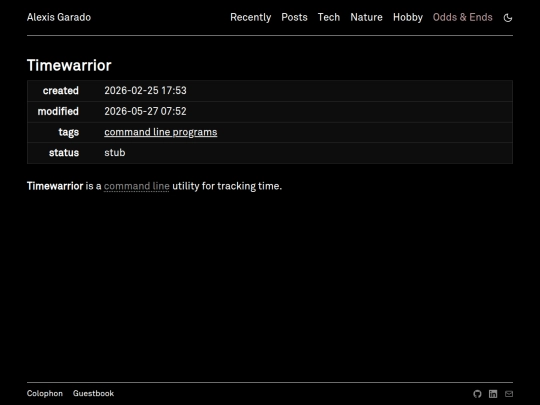Select the modified date 2026-05-27 07:52
The image size is (540, 405).
coord(145,111)
